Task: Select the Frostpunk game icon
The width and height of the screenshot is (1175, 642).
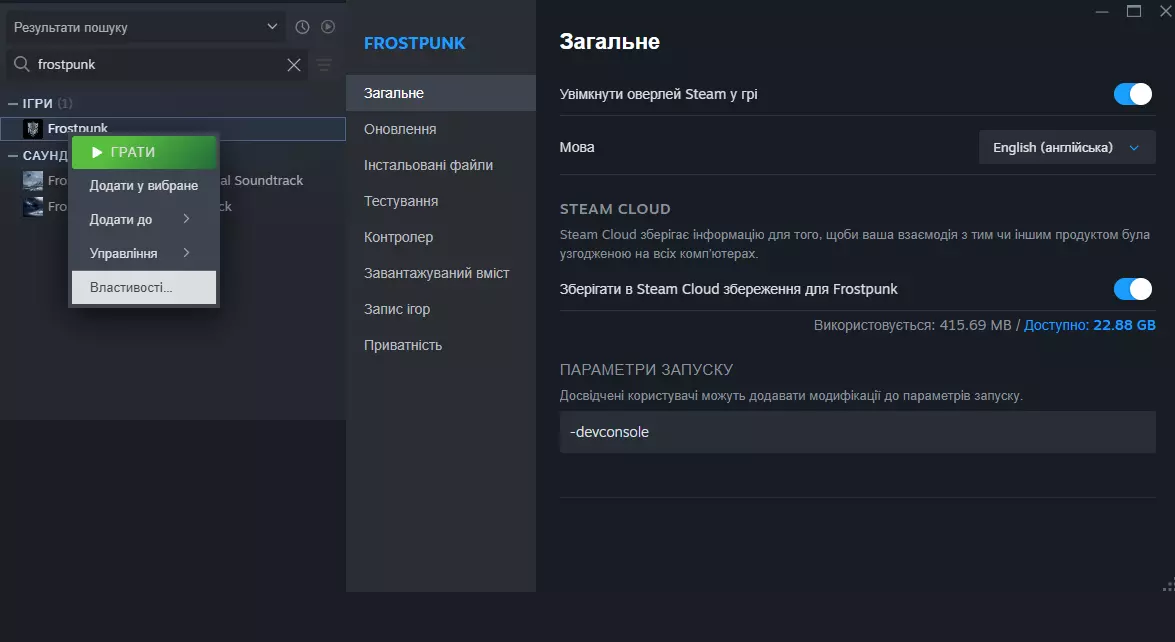Action: tap(32, 129)
